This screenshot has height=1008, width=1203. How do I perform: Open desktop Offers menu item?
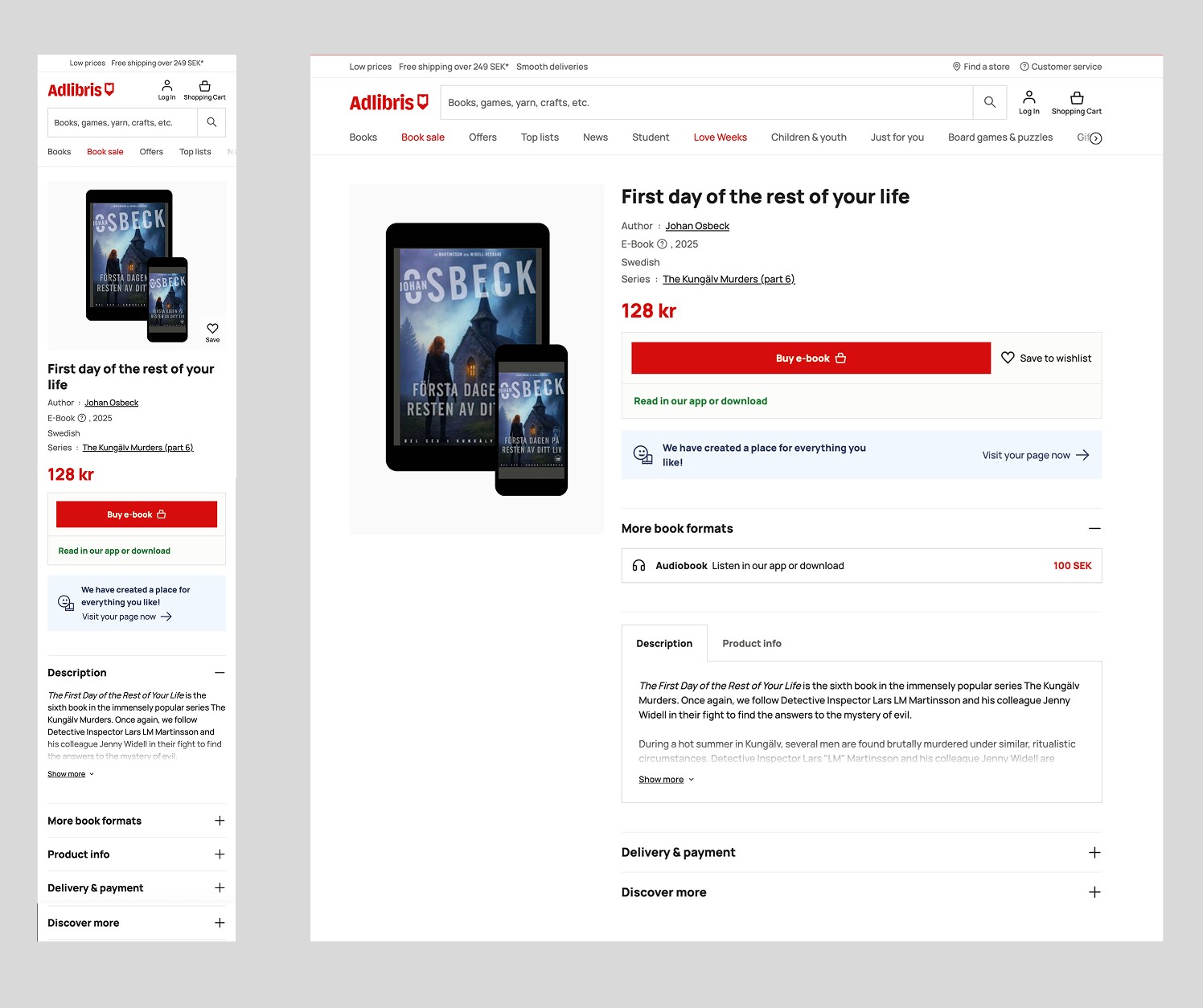[482, 137]
